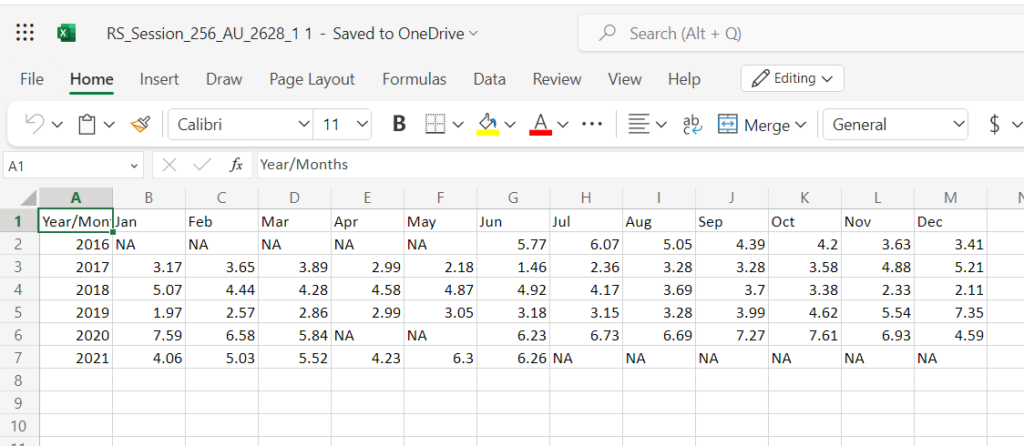Click the cell with value 7.59
This screenshot has width=1024, height=446.
click(149, 335)
